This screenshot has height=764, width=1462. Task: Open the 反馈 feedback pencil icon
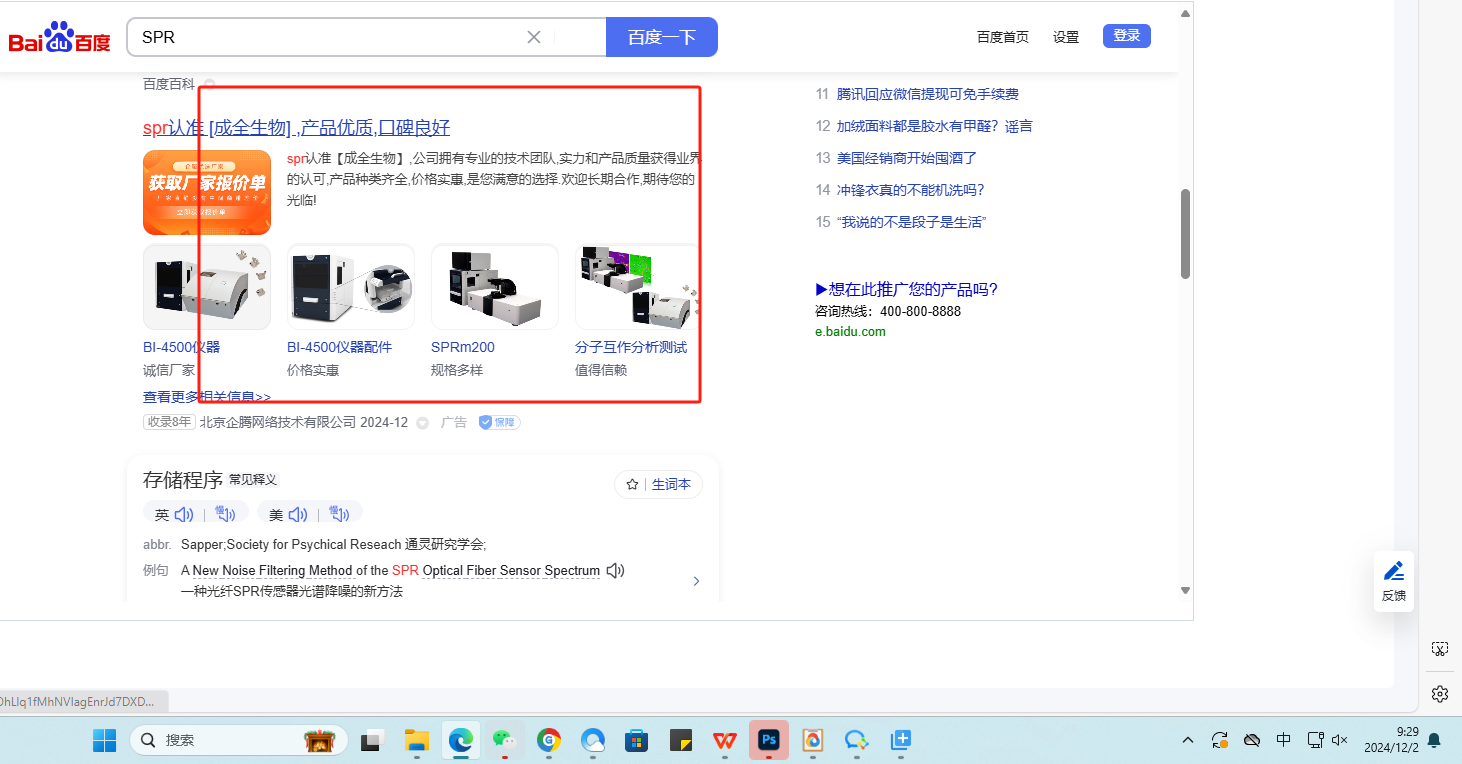coord(1393,572)
